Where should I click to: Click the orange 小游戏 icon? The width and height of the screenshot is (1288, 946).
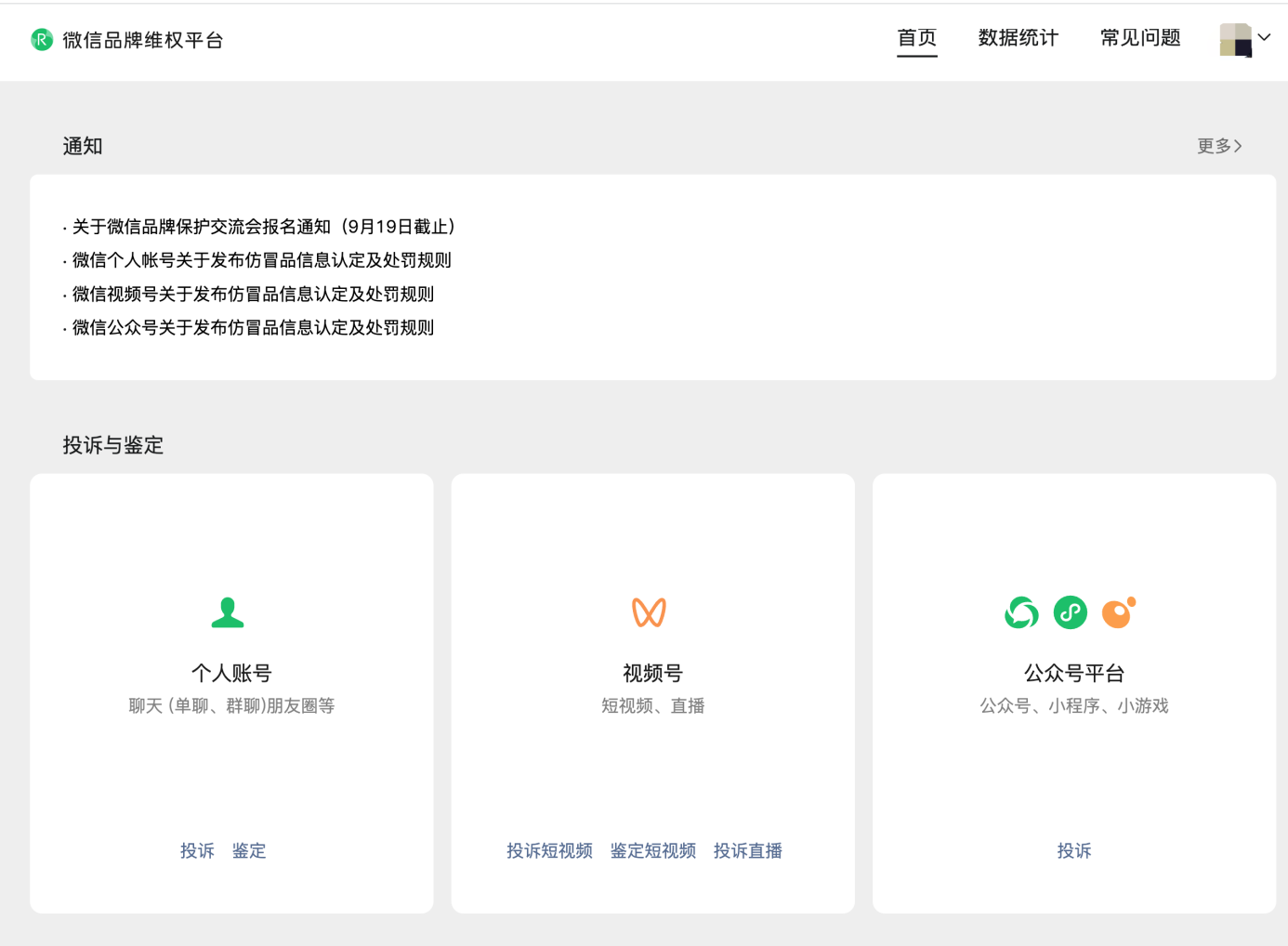(1119, 612)
